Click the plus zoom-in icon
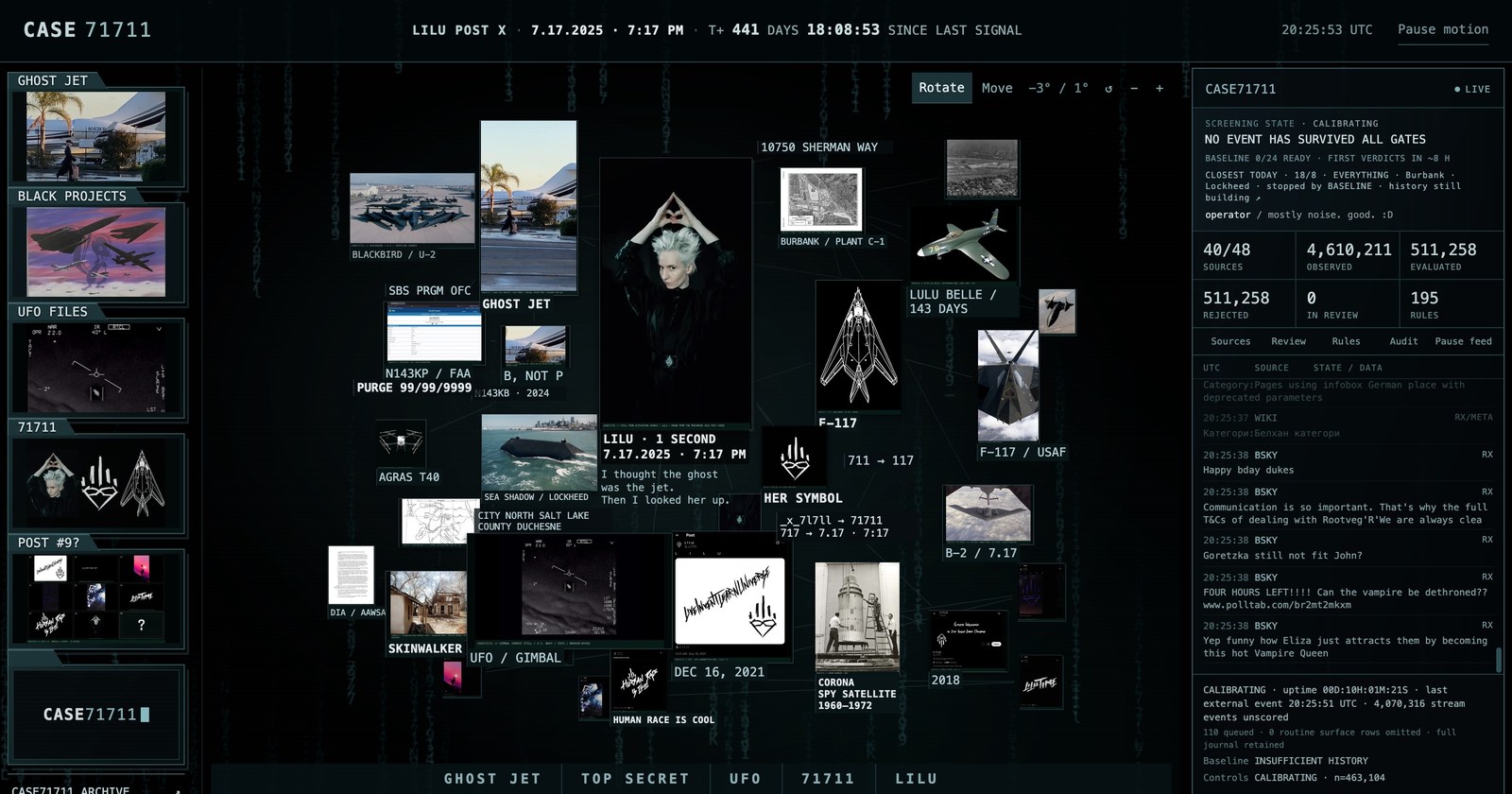Image resolution: width=1512 pixels, height=794 pixels. coord(1160,88)
